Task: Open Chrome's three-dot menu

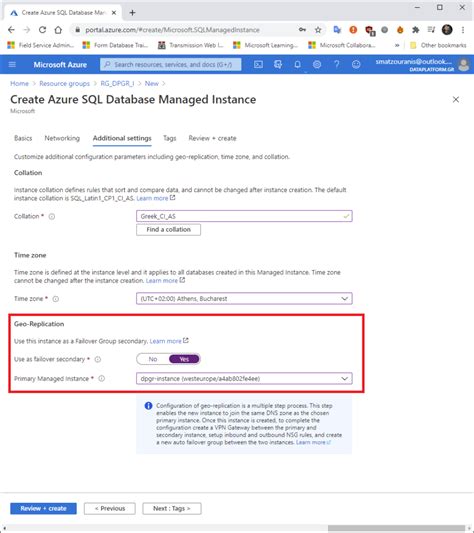Action: click(463, 30)
